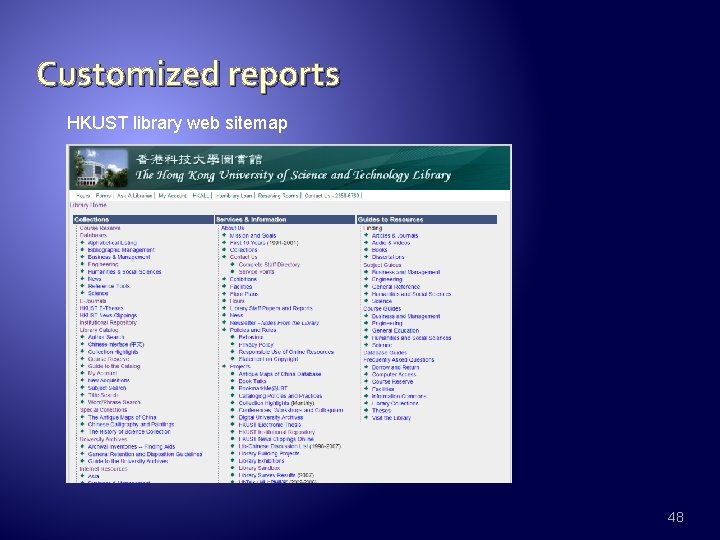The width and height of the screenshot is (720, 540).
Task: Open My Account in the top navigation
Action: [x=172, y=196]
